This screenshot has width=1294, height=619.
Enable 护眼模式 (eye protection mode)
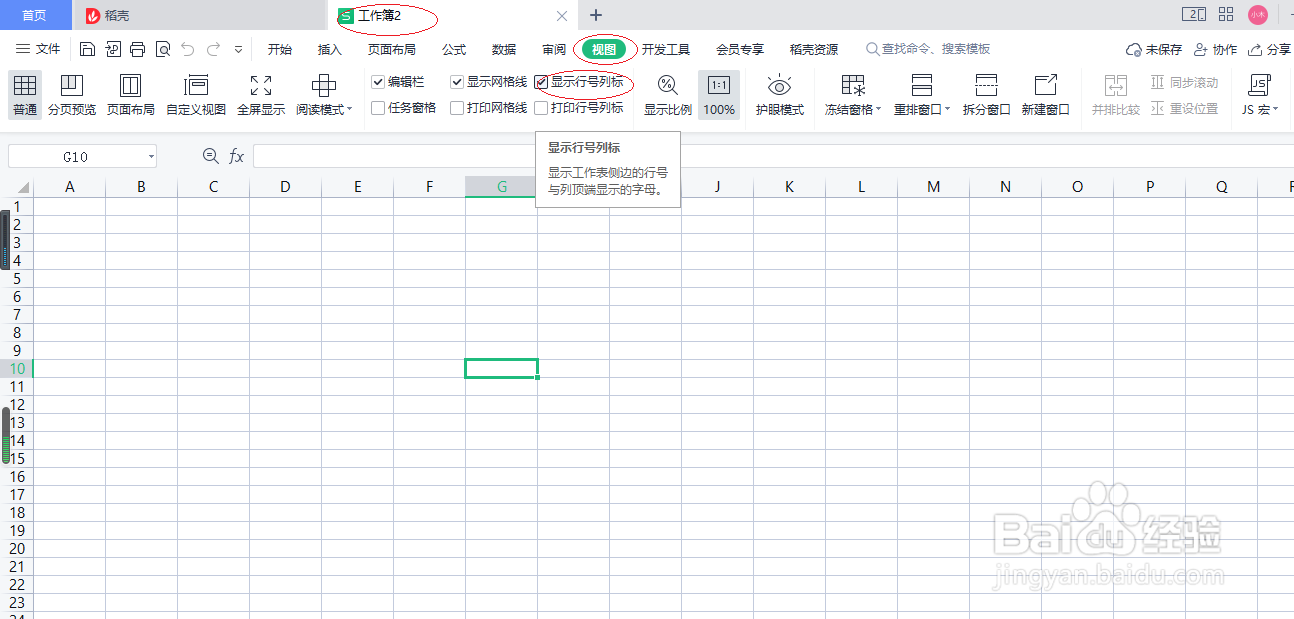coord(779,95)
